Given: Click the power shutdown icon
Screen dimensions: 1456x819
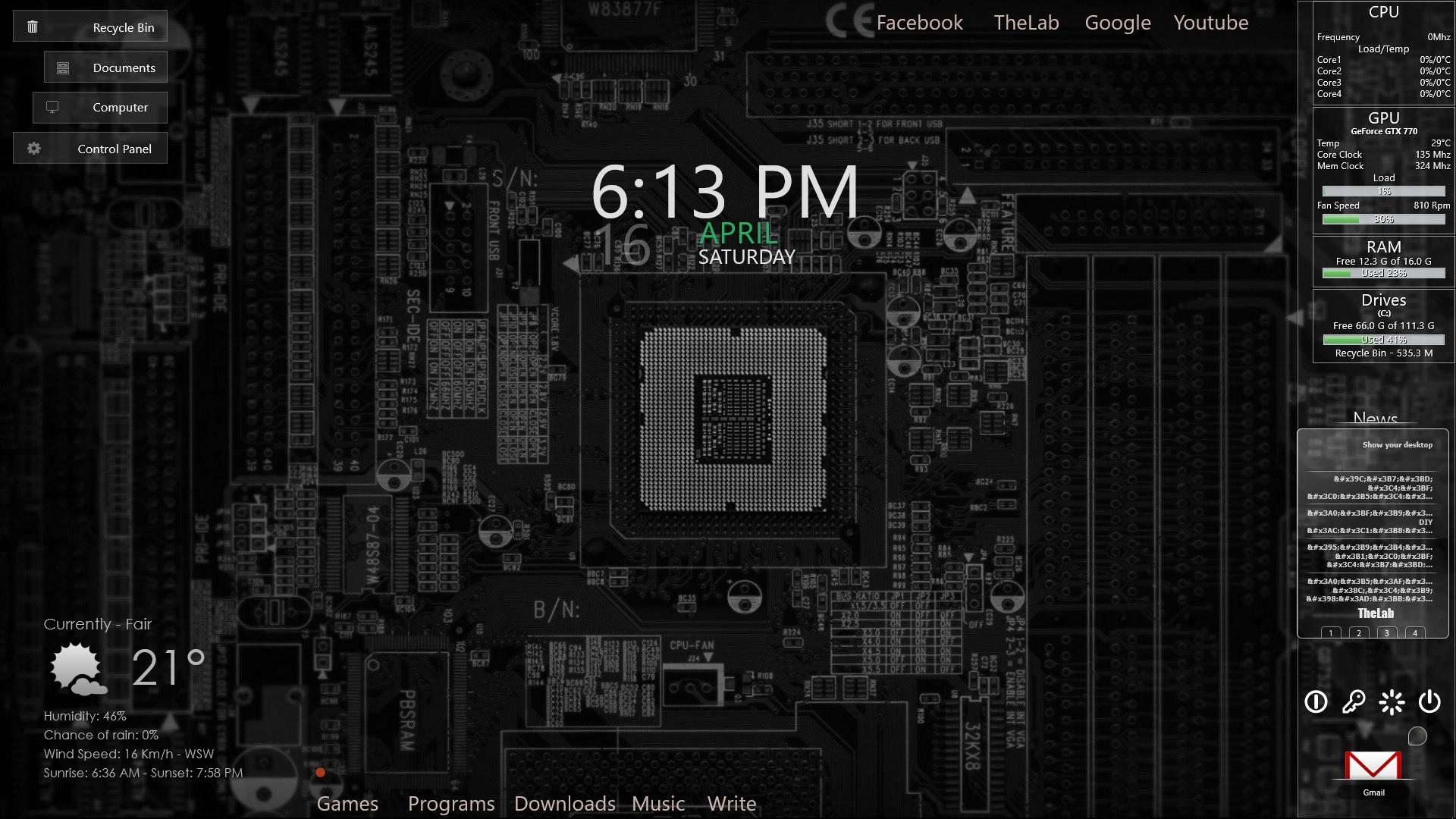Looking at the screenshot, I should pos(1429,701).
